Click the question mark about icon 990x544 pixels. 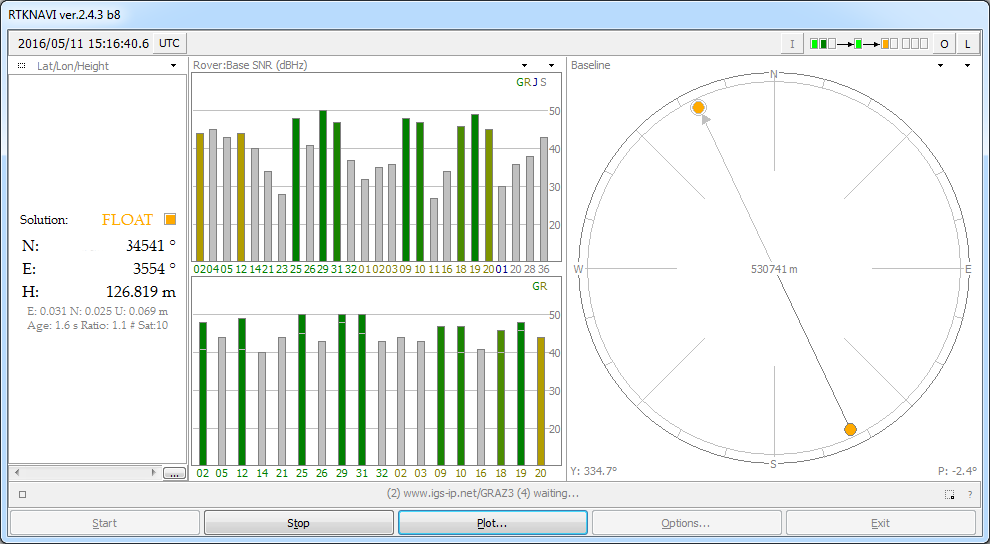click(x=969, y=494)
